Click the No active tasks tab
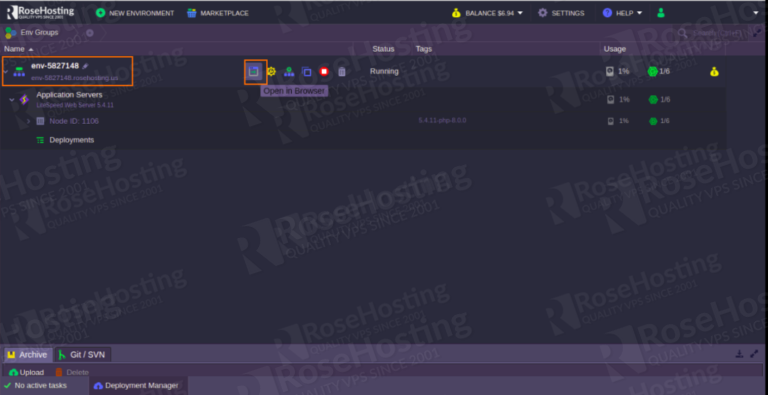768x395 pixels. tap(35, 386)
